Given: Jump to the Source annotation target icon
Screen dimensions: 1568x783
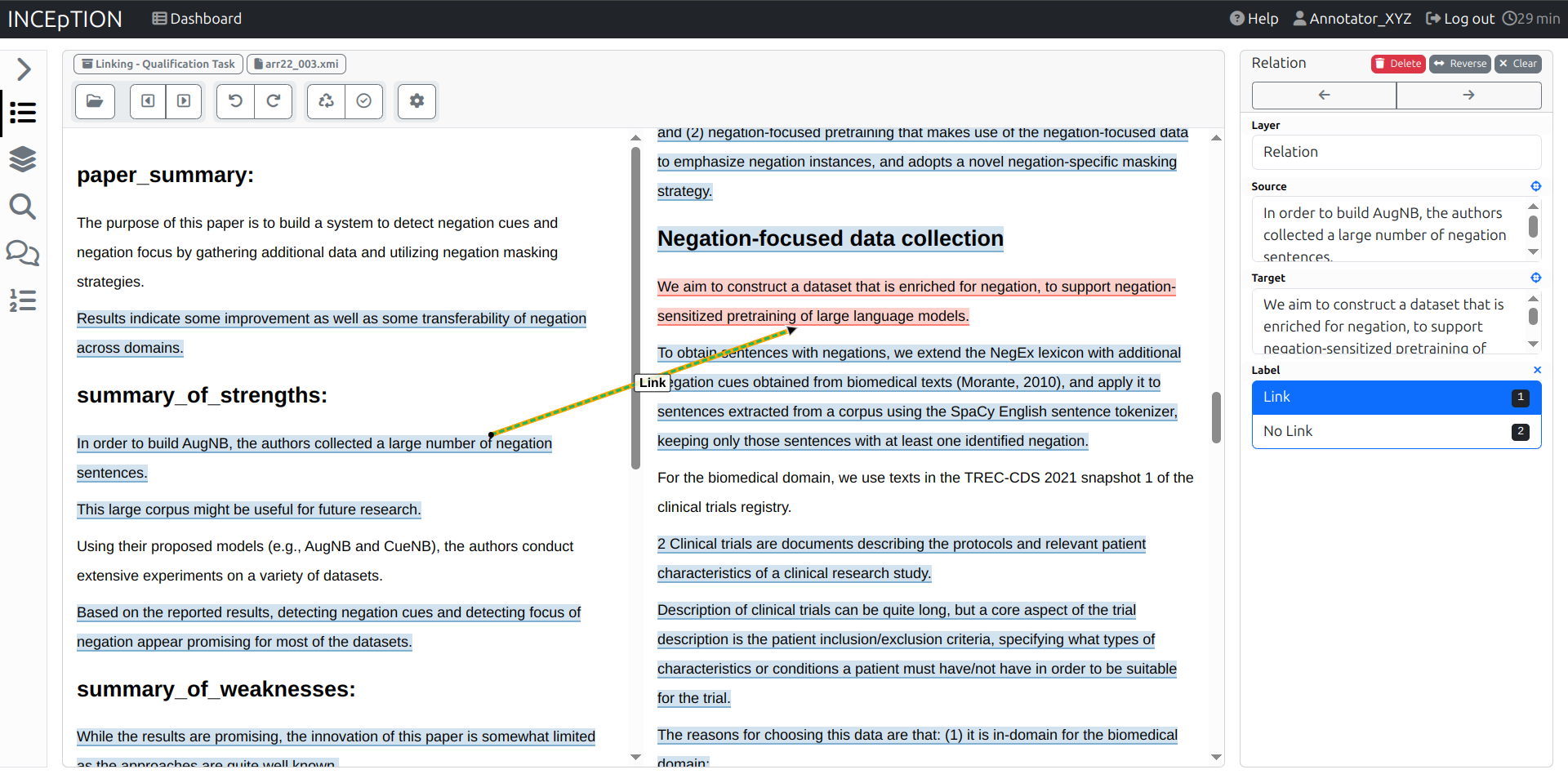Looking at the screenshot, I should 1536,186.
